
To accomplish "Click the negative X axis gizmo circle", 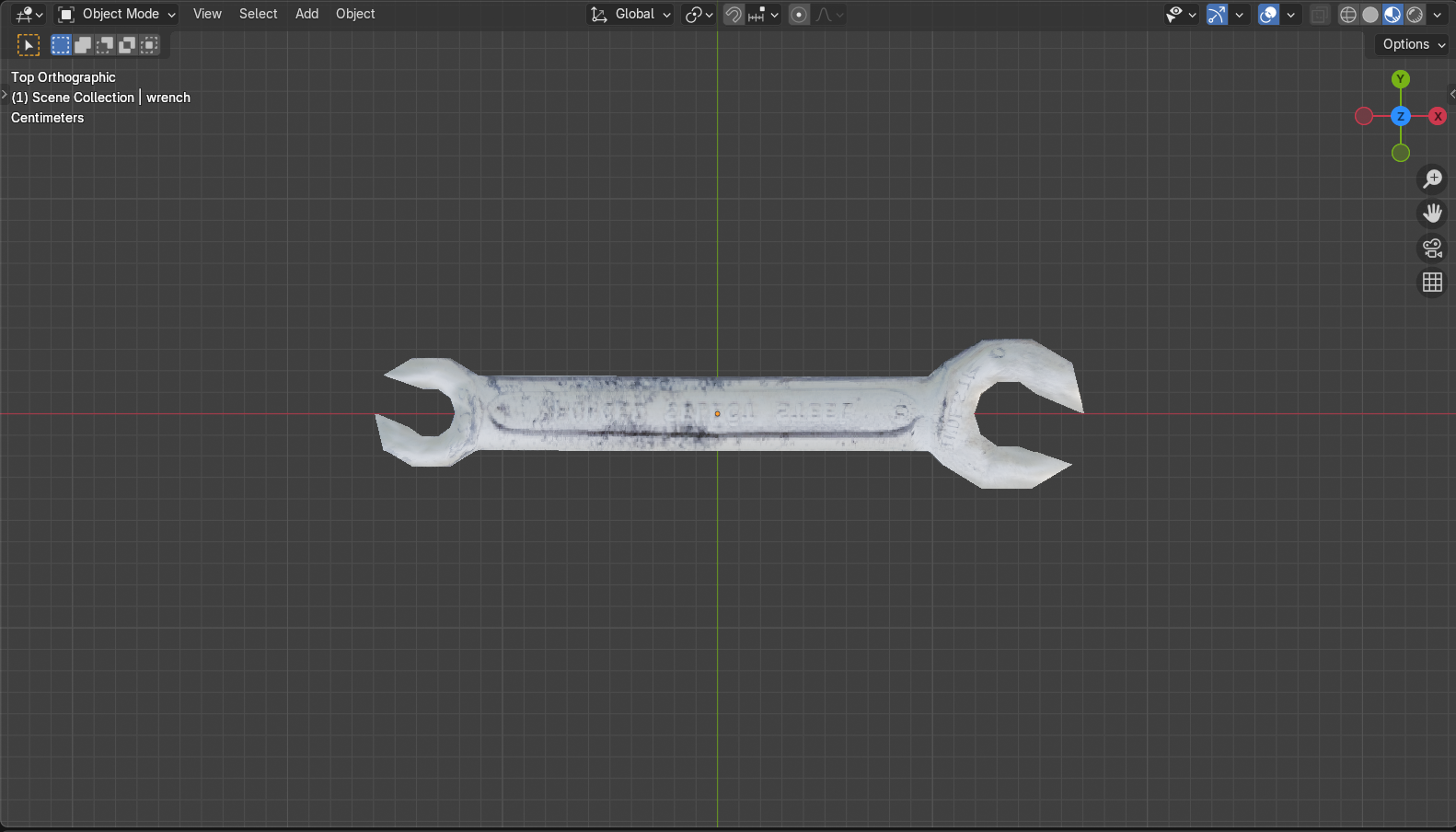I will pos(1364,116).
